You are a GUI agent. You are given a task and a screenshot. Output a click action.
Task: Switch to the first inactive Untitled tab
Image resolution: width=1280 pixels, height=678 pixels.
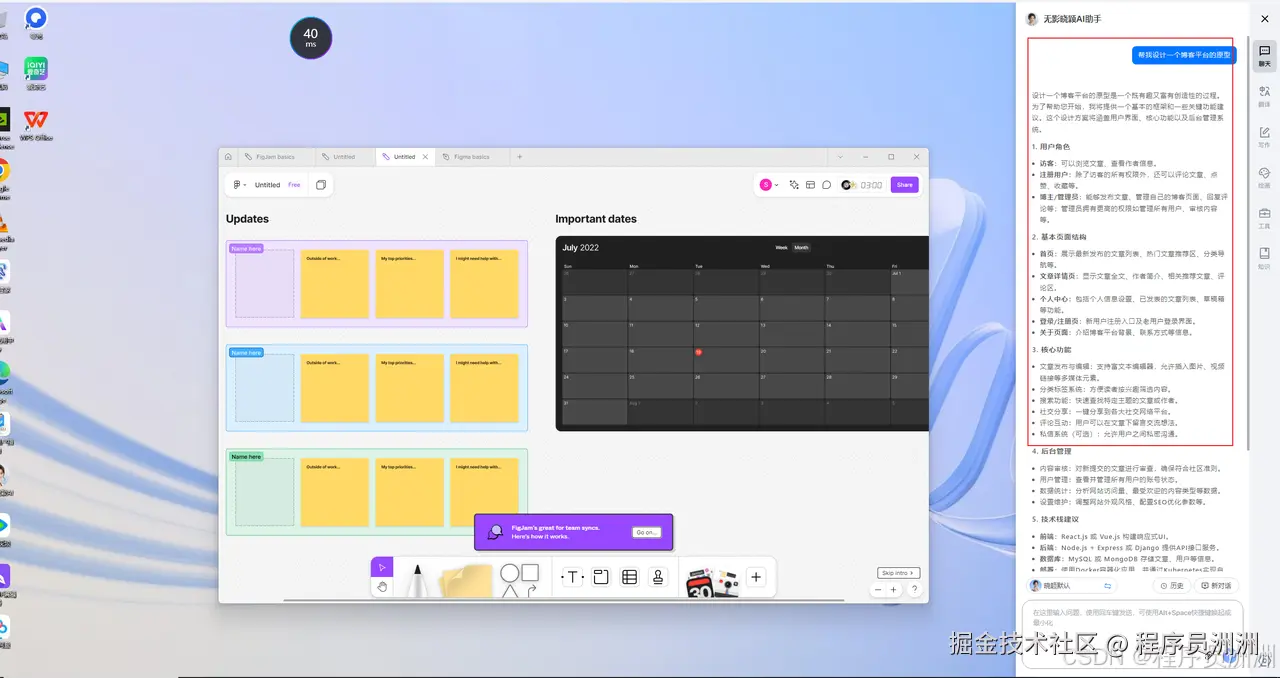(344, 157)
